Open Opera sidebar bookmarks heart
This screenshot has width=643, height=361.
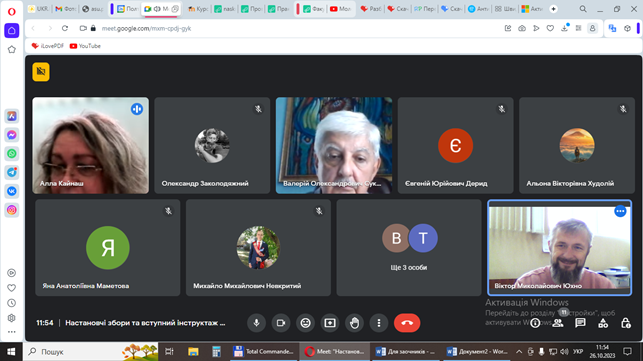11,288
